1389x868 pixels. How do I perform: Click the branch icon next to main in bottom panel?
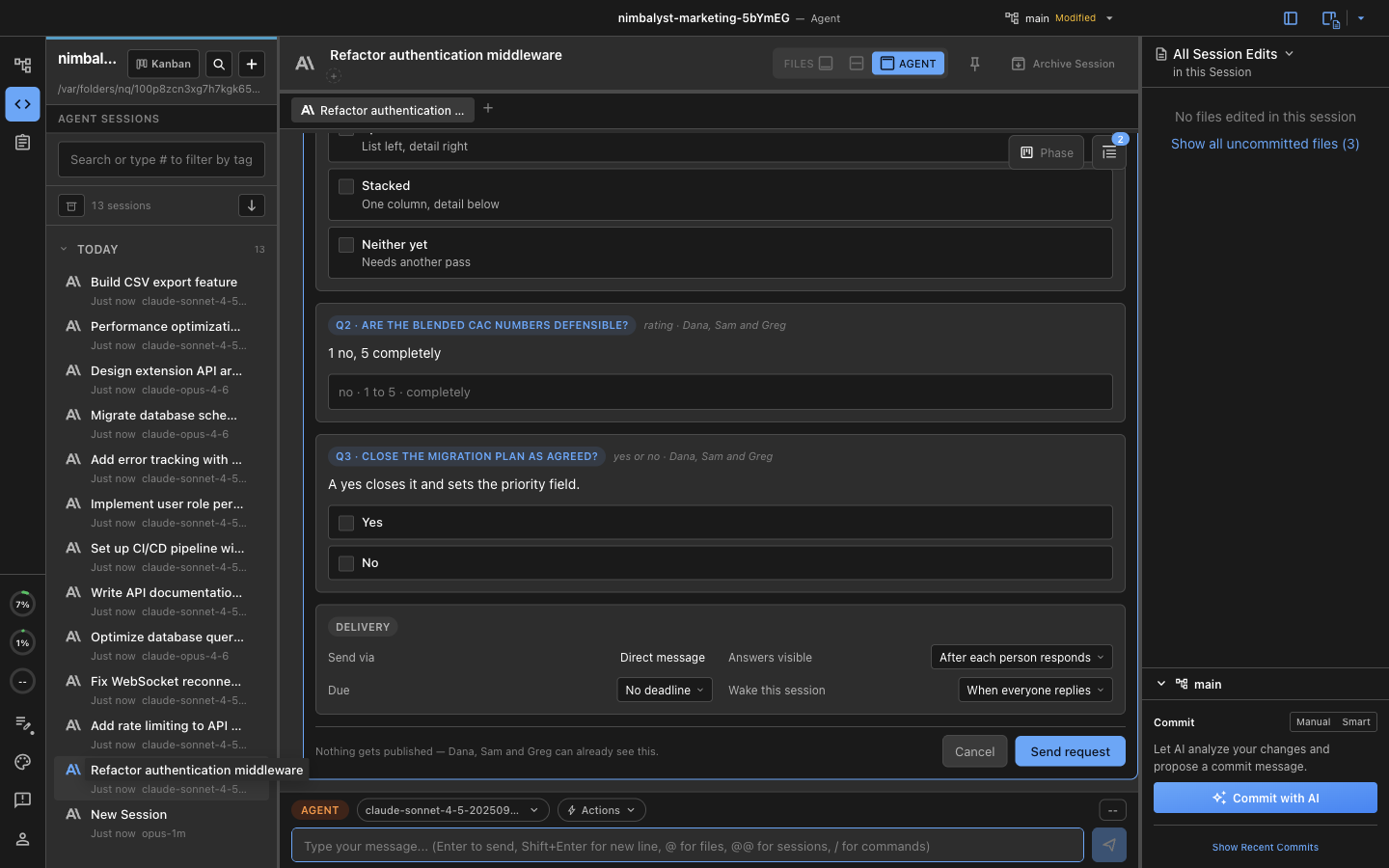coord(1182,684)
